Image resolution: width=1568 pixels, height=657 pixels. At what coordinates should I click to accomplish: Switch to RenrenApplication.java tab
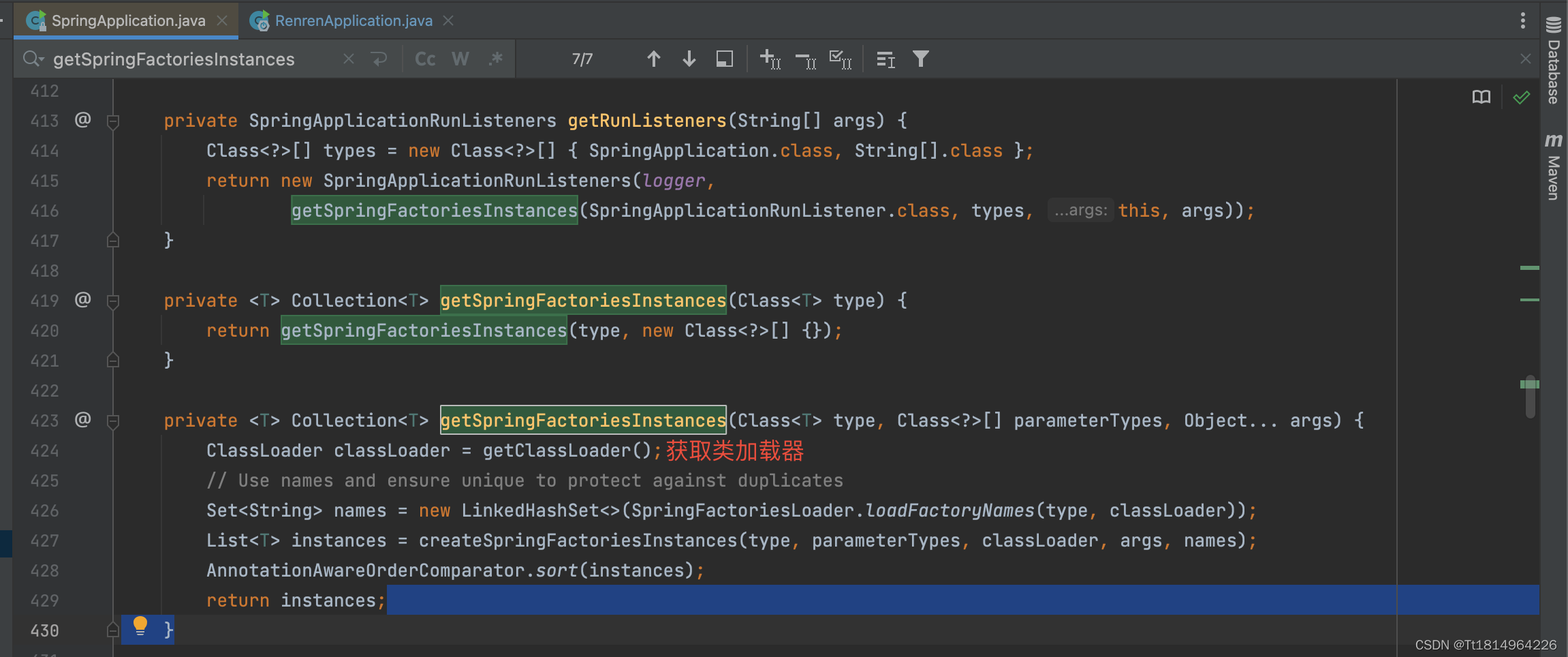click(354, 20)
